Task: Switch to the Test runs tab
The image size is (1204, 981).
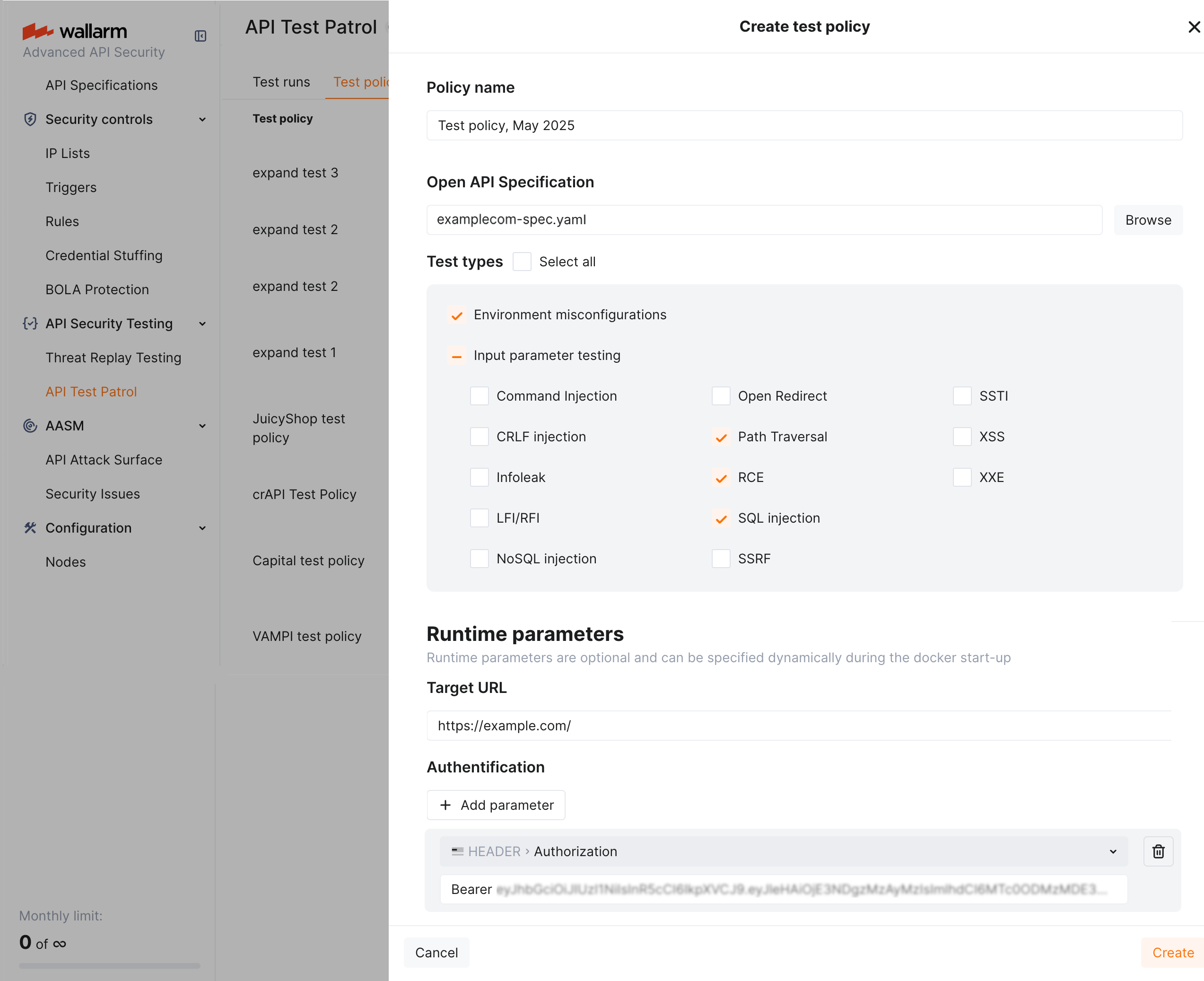Action: 281,82
